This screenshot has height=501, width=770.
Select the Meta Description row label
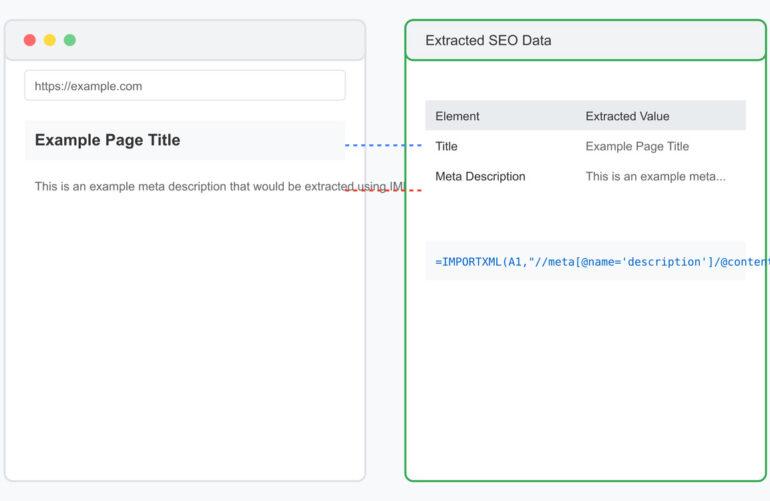pos(480,176)
